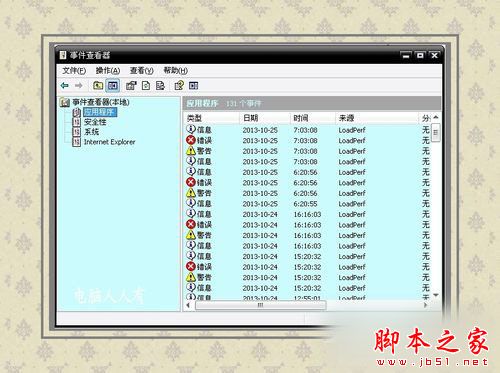Click the horizontal scrollbar left arrow
Viewport: 500px width, 373px height.
tap(189, 305)
